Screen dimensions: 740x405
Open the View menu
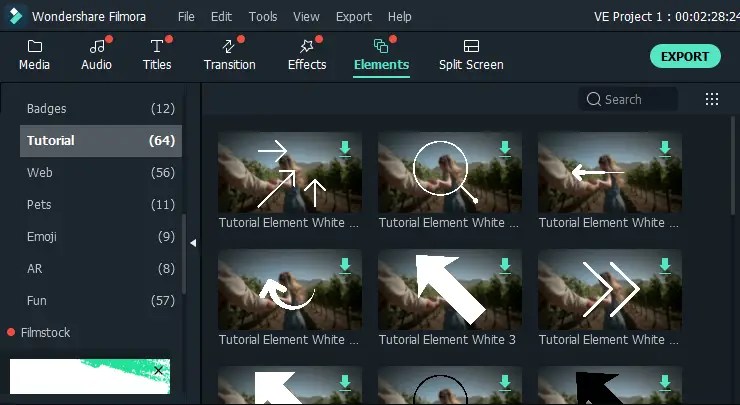[x=306, y=17]
